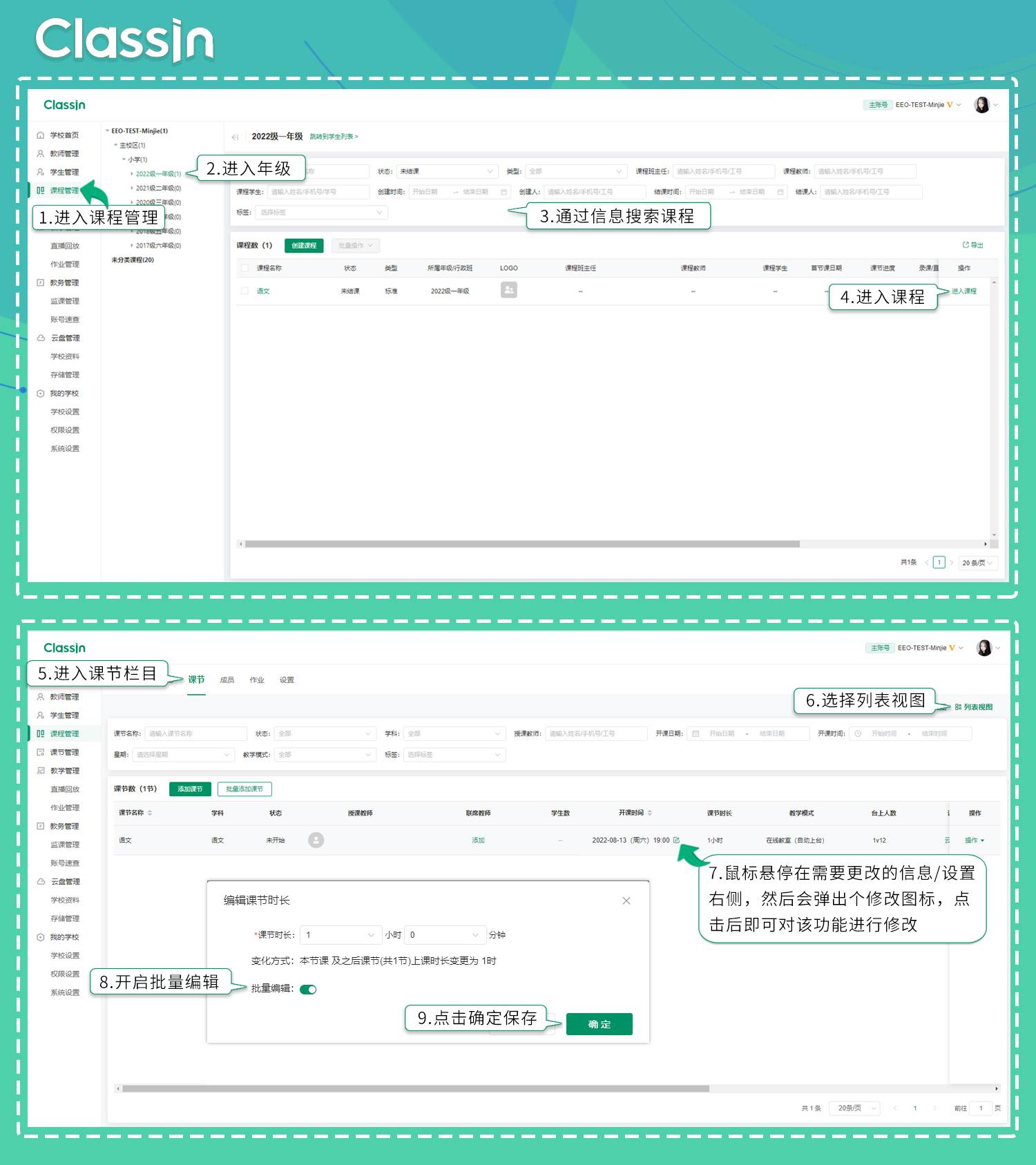Select 未分类课程(20) in the tree
Screen dimensions: 1036x1165
[133, 260]
